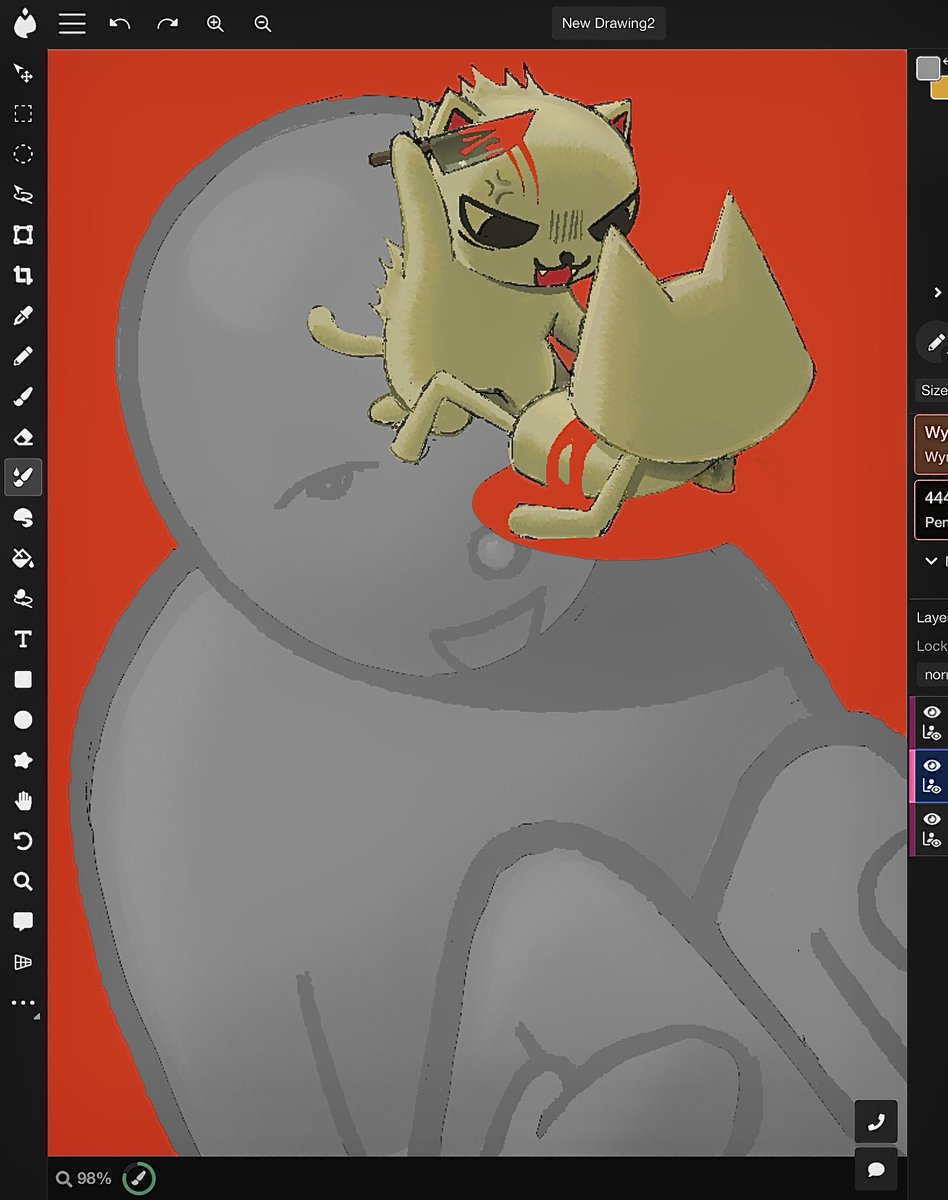Screen dimensions: 948x1200
Task: Toggle visibility eye of bottom layer
Action: [x=932, y=819]
